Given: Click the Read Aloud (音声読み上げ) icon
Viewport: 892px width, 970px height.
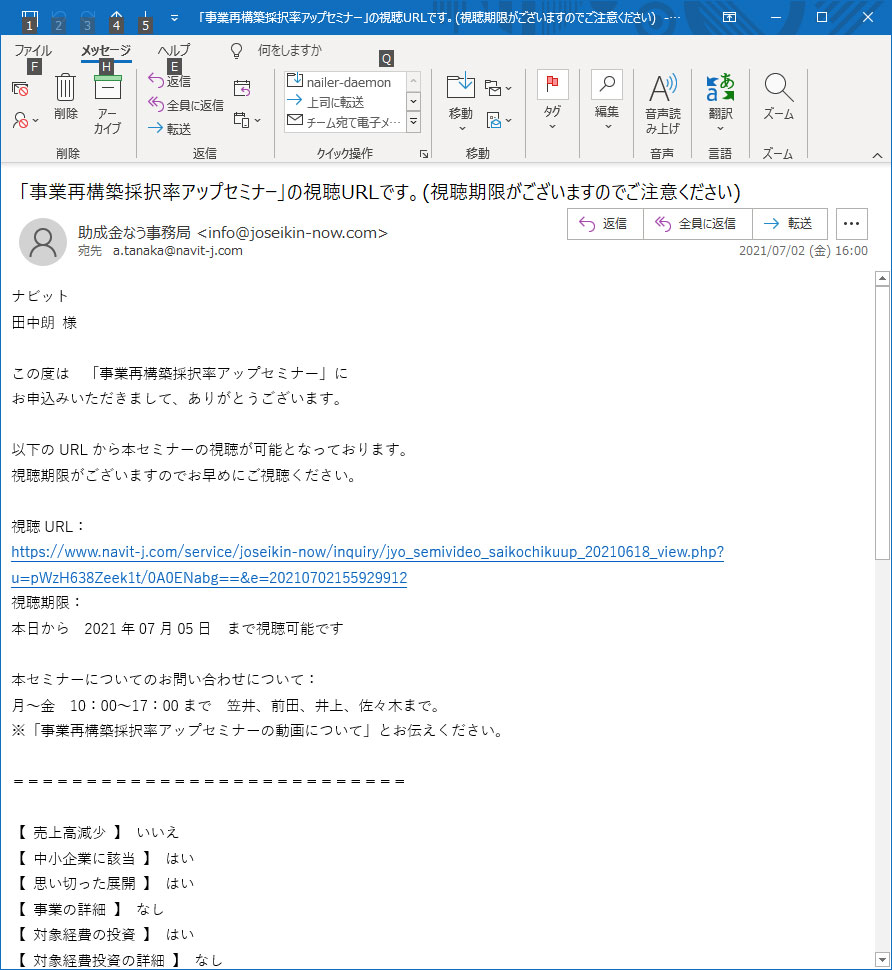Looking at the screenshot, I should tap(662, 103).
